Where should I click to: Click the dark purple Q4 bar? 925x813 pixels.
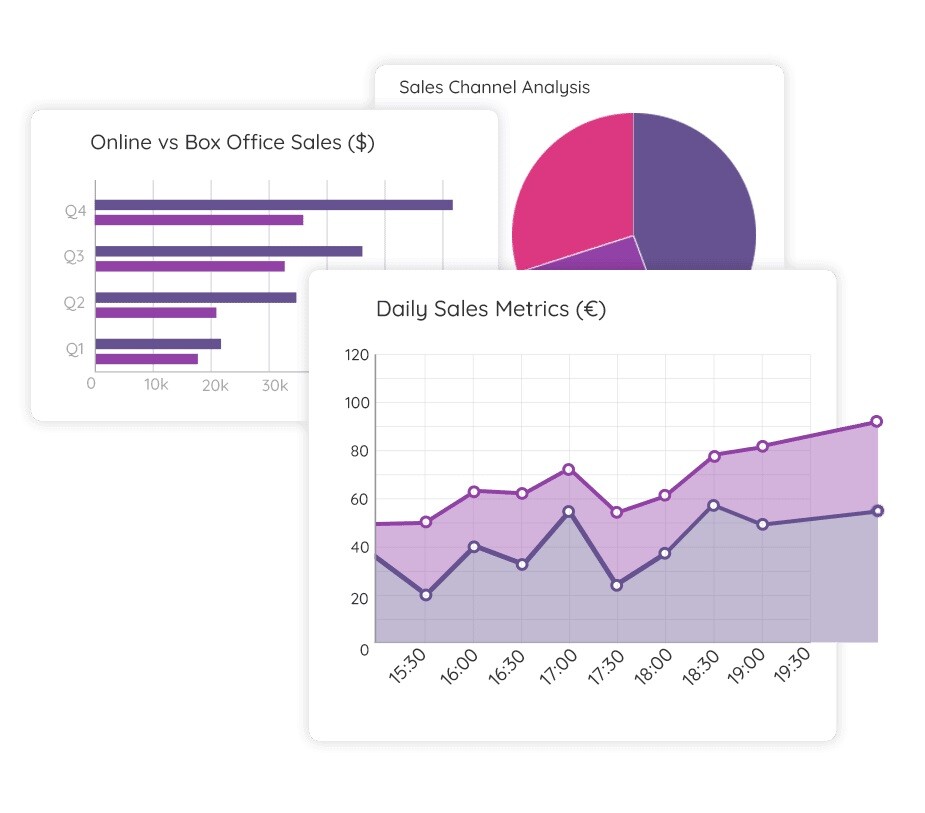[274, 205]
